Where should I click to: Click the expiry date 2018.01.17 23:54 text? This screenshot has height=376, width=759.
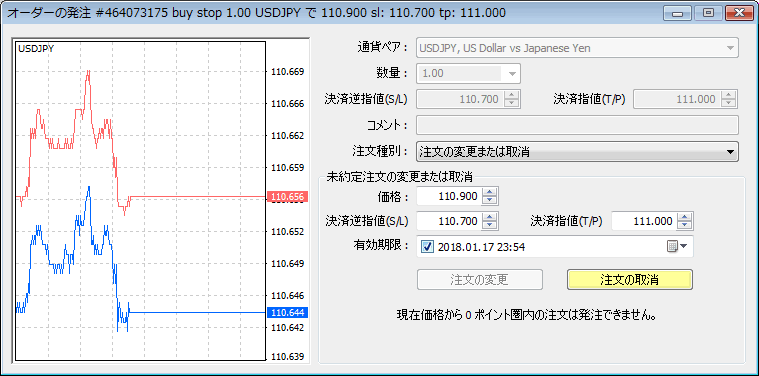pos(481,247)
